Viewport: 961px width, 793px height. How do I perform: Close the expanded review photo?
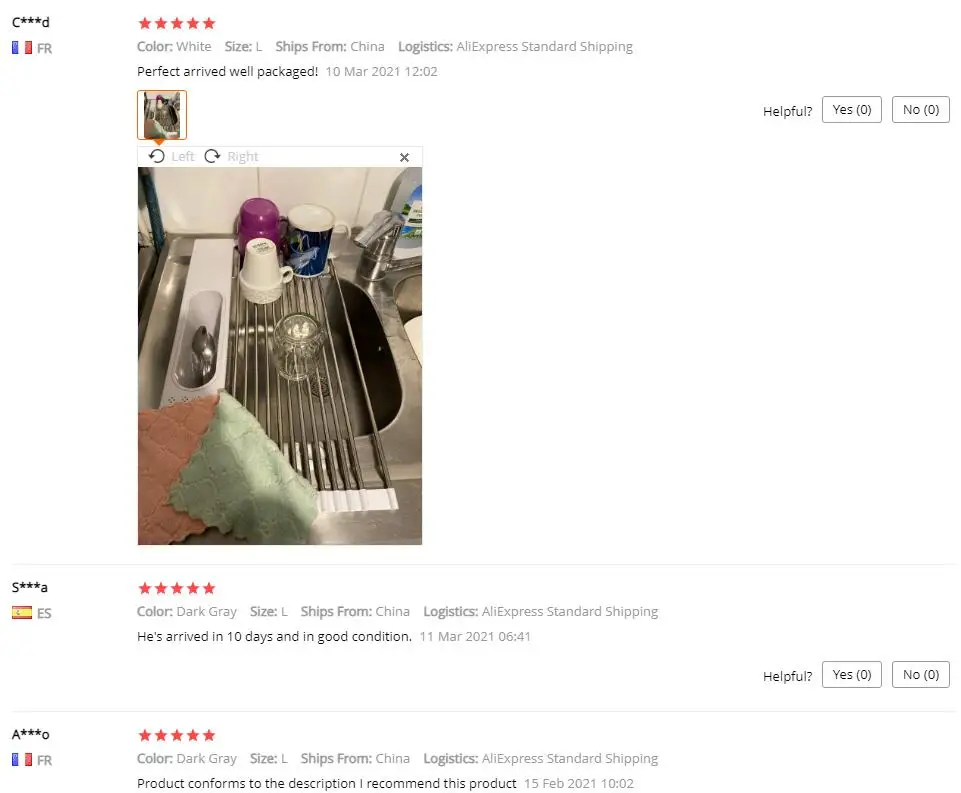405,157
